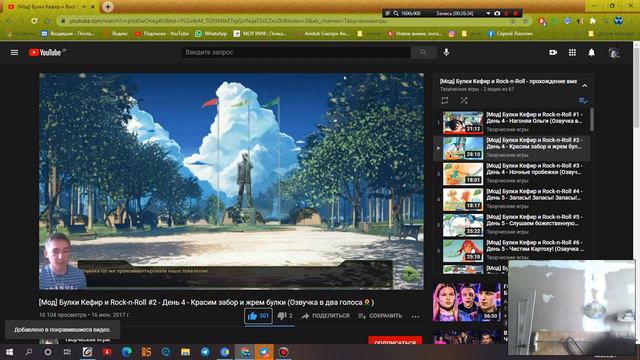Open the Яндекс bookmark

click(x=116, y=33)
